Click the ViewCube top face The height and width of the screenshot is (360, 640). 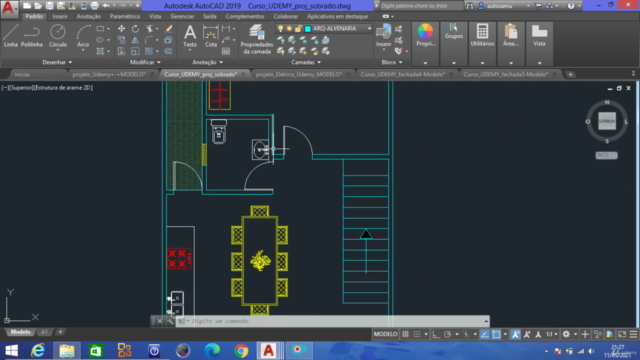[x=607, y=121]
